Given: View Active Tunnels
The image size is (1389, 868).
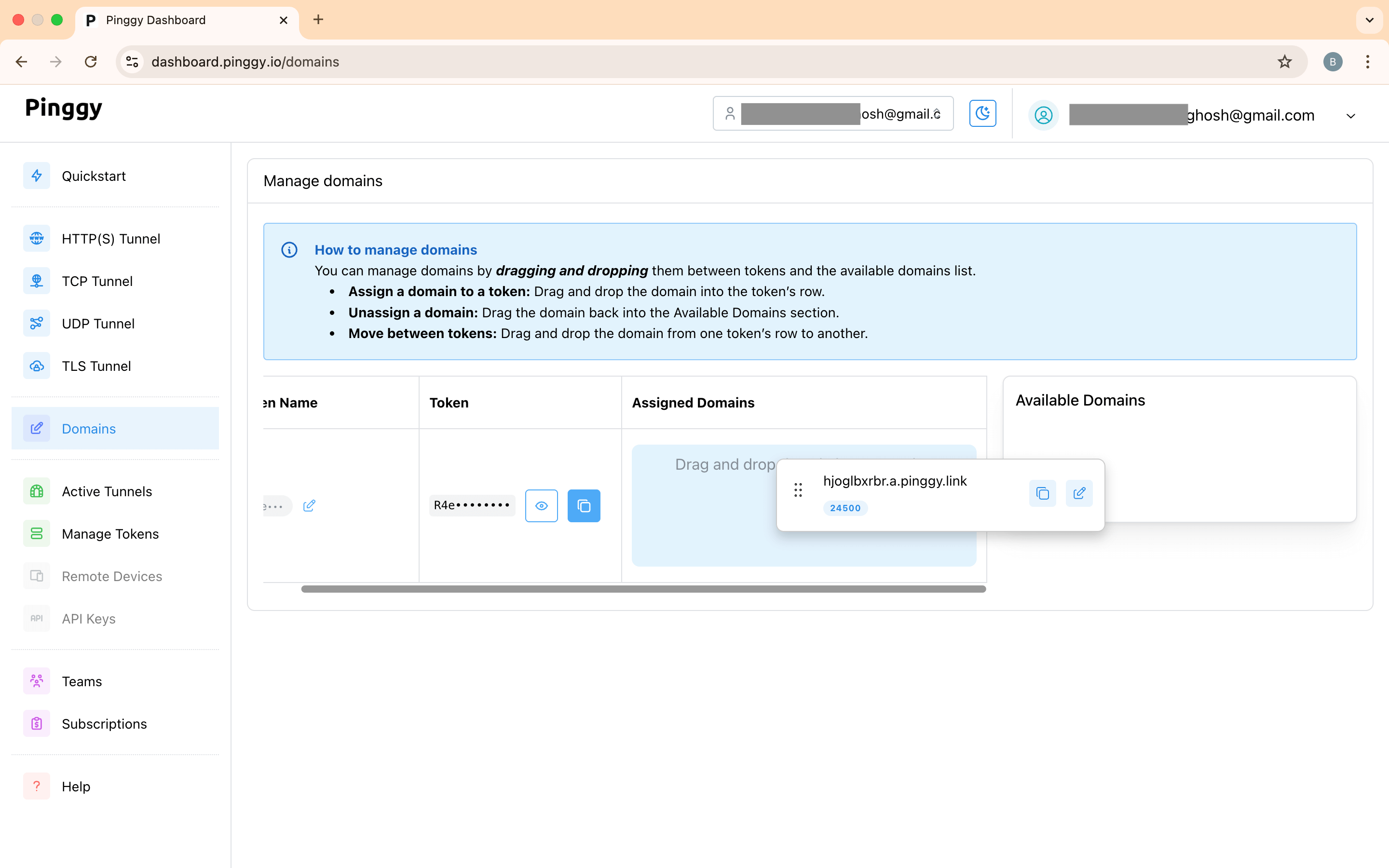Looking at the screenshot, I should click(x=107, y=491).
